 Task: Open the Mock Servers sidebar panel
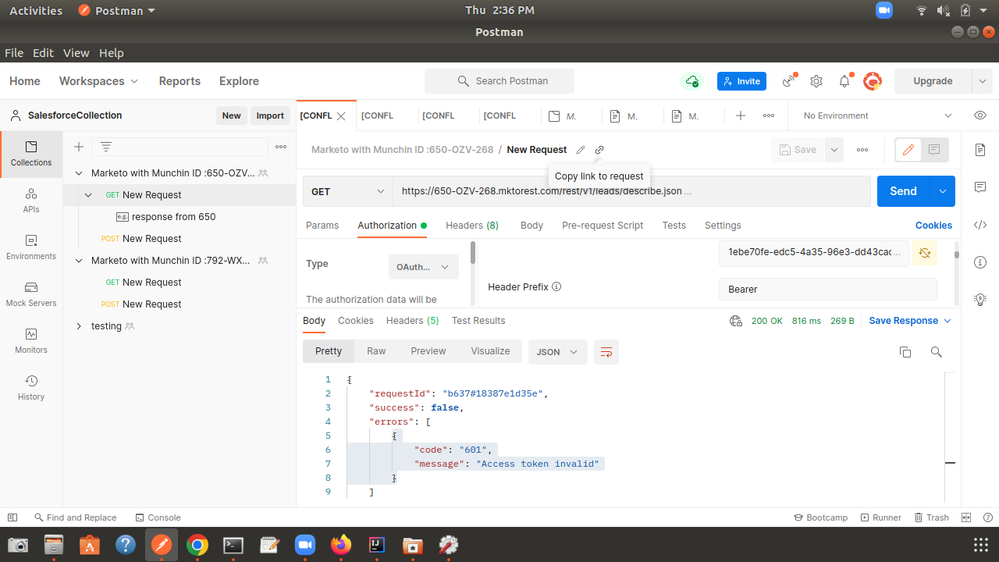(31, 294)
